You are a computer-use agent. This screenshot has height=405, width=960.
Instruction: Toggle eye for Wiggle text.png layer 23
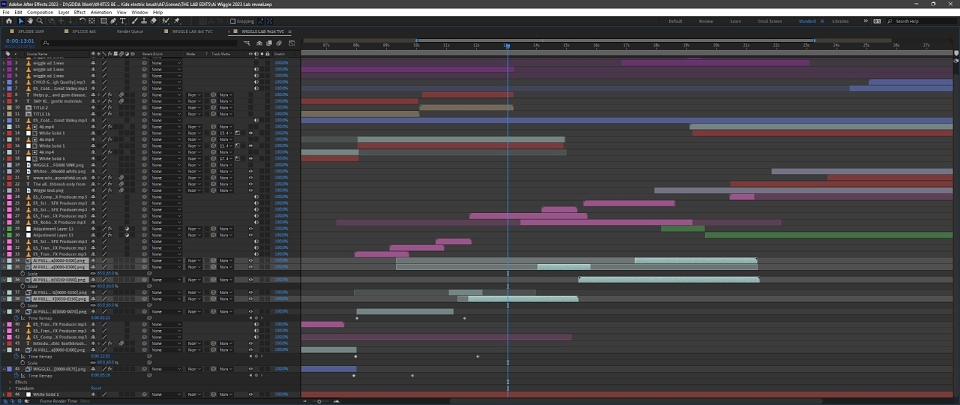(x=250, y=190)
